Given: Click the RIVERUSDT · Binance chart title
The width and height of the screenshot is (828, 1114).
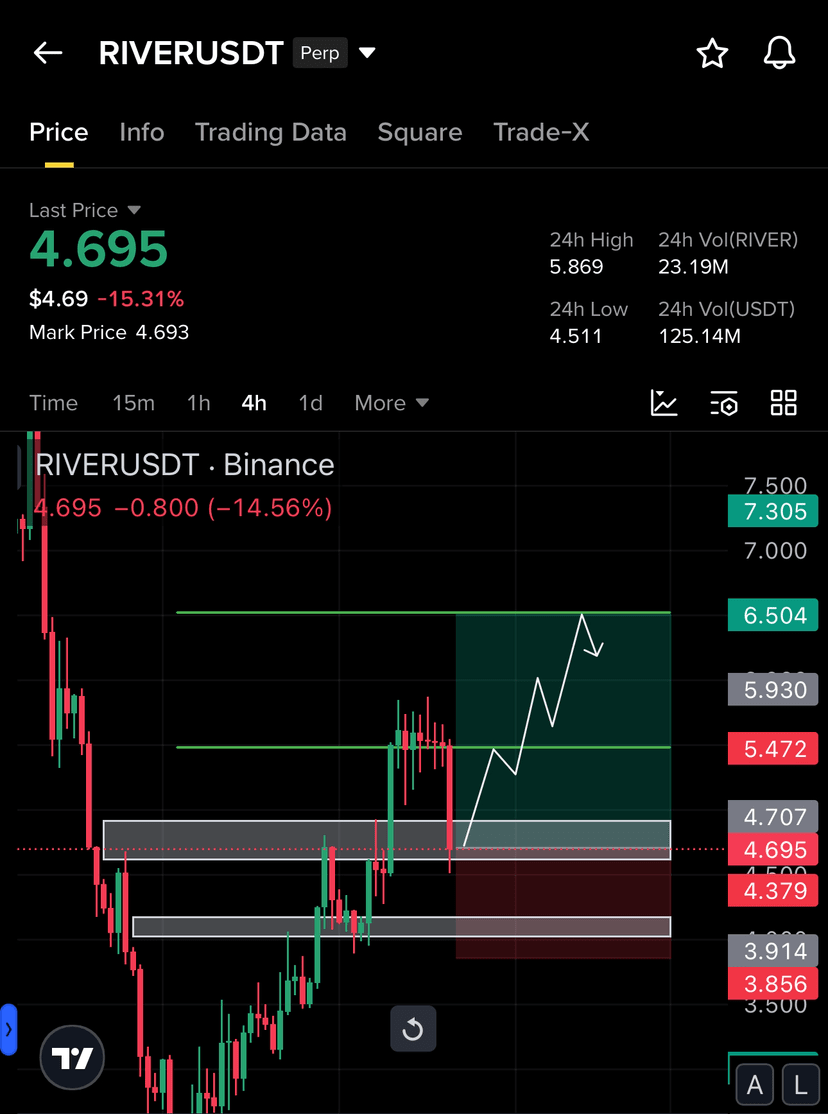Looking at the screenshot, I should pyautogui.click(x=185, y=465).
